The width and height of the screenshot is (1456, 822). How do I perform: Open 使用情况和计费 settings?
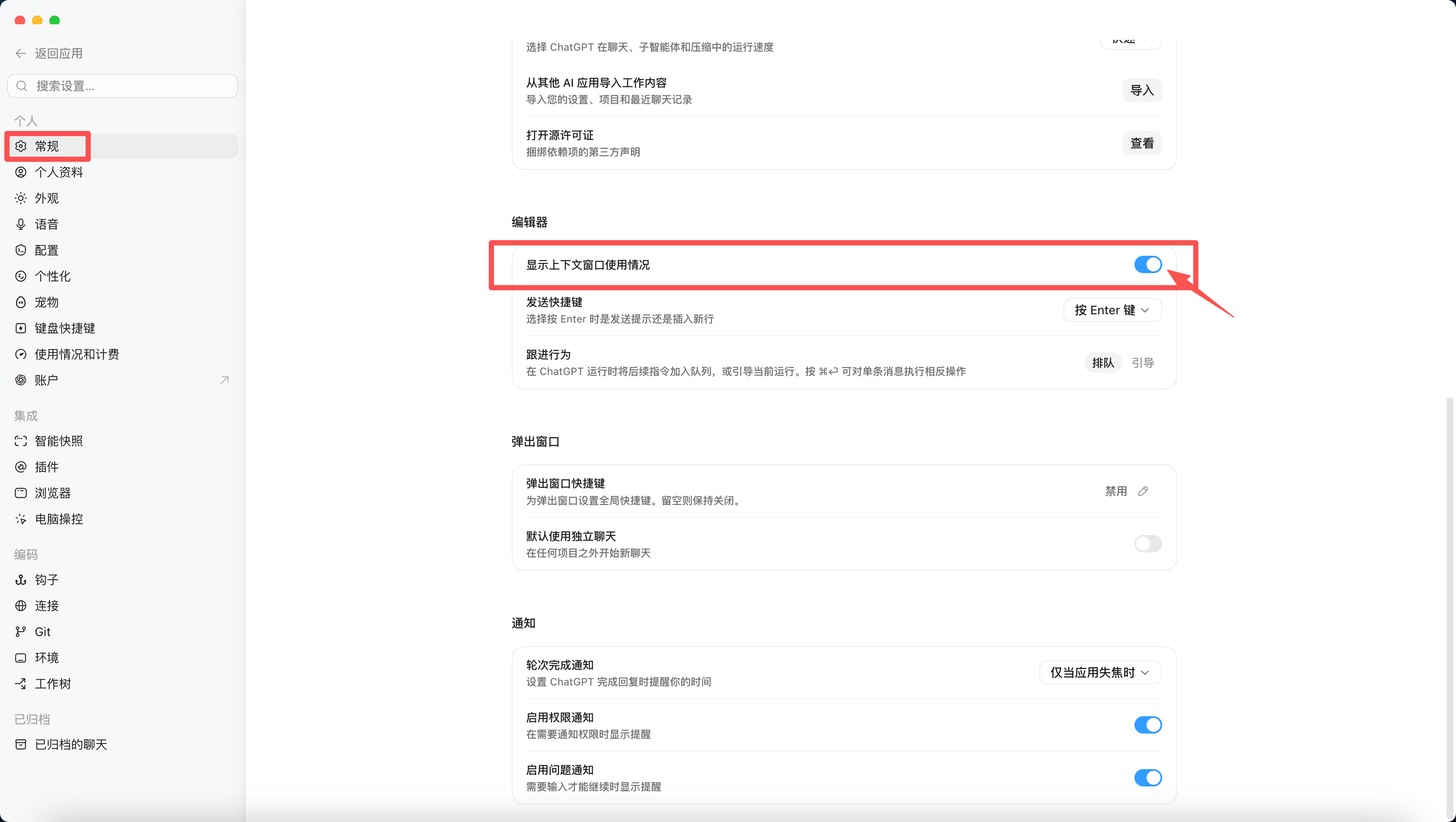click(122, 354)
